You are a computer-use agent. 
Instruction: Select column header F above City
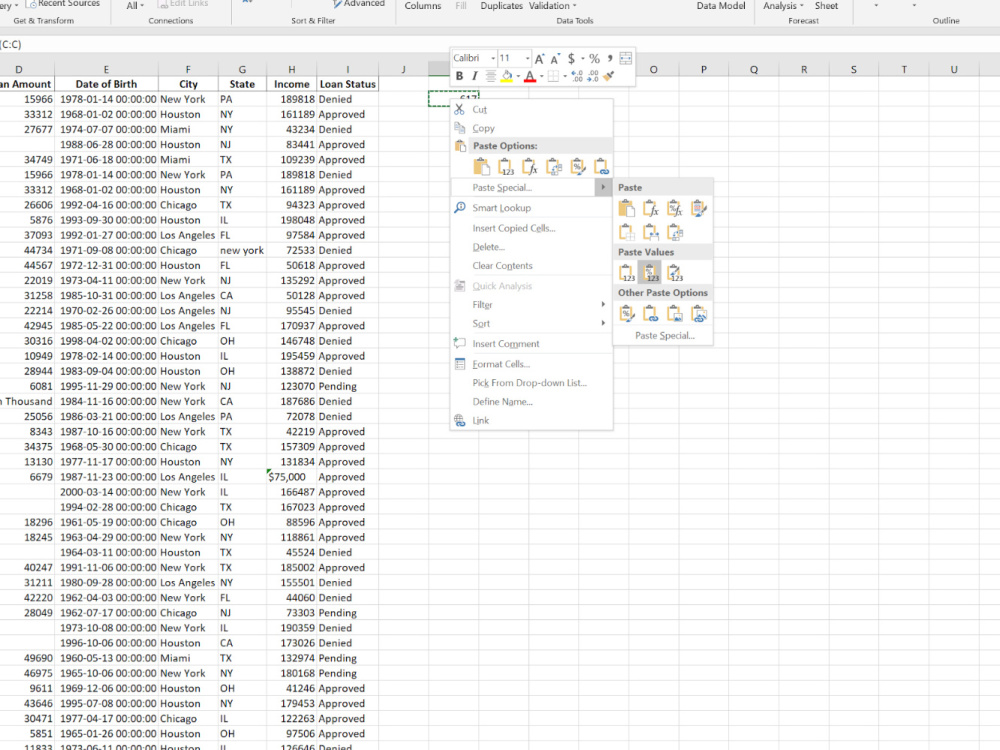(x=188, y=70)
